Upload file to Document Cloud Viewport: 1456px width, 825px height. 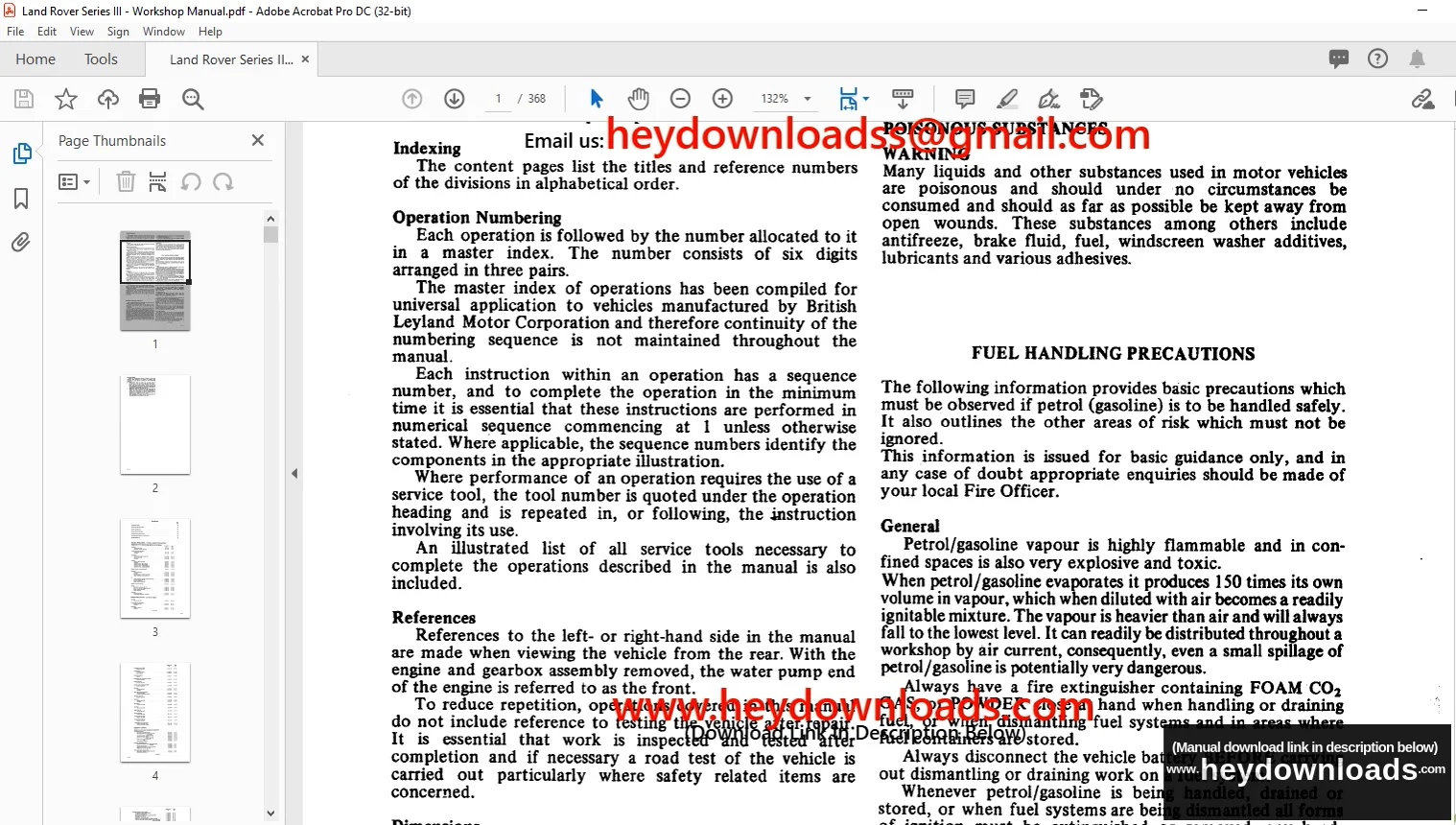click(x=108, y=99)
